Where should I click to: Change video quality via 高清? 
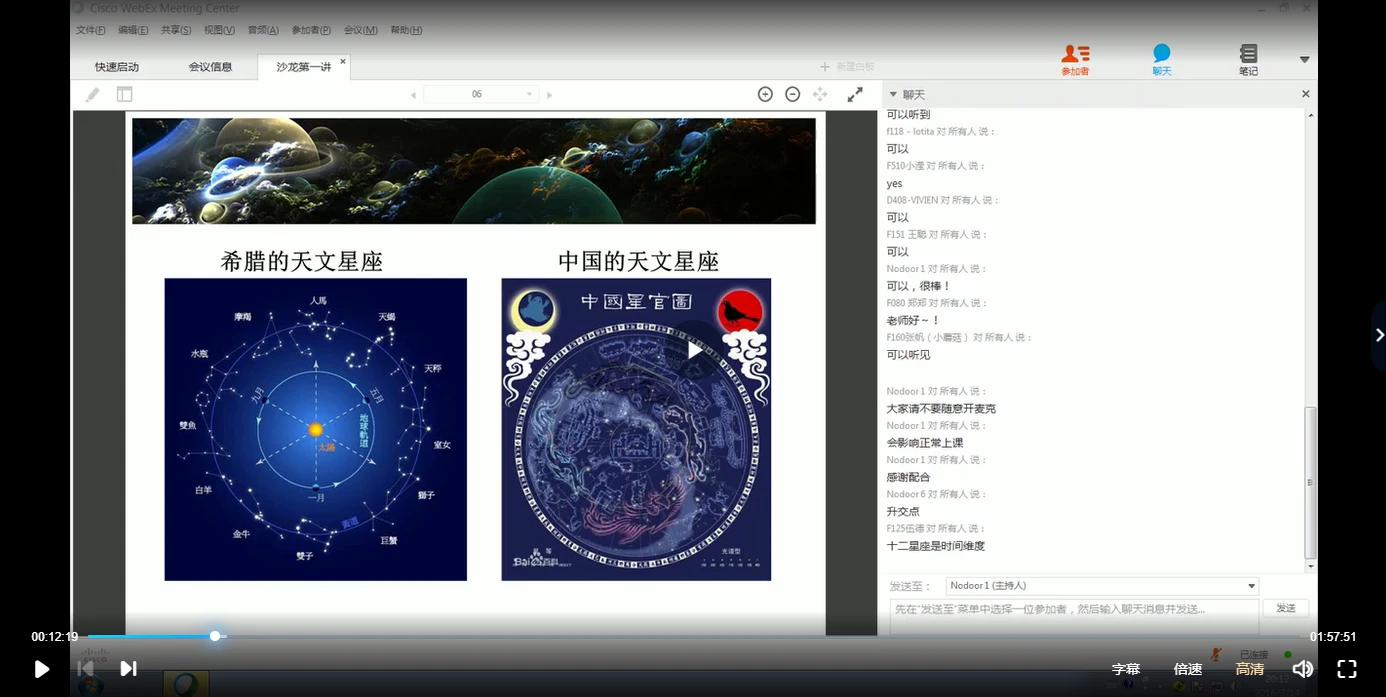click(1250, 669)
